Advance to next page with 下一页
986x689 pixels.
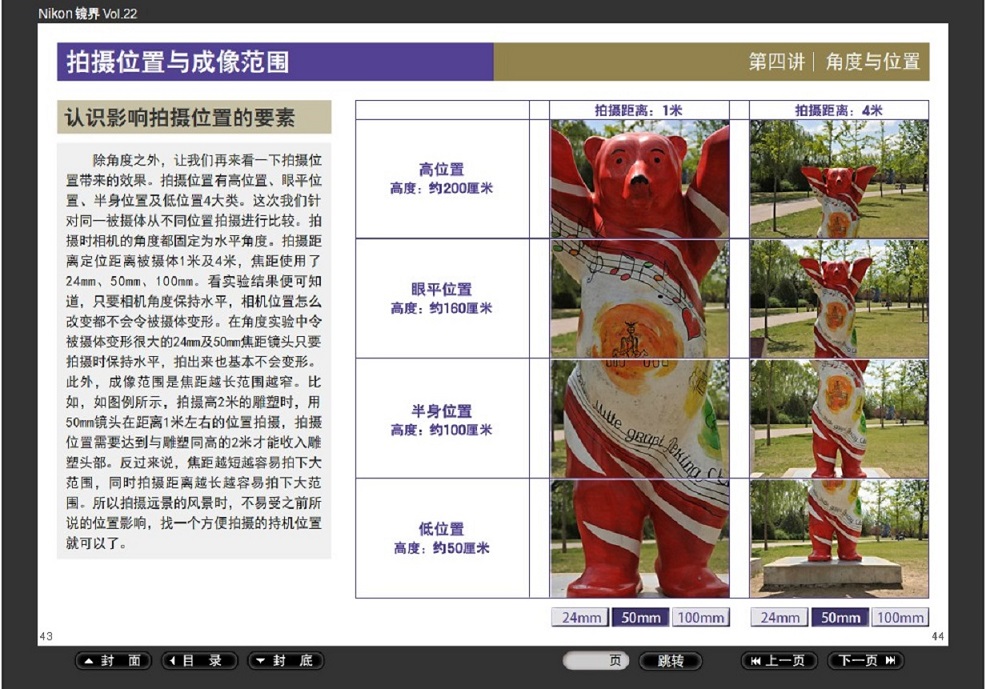(865, 661)
